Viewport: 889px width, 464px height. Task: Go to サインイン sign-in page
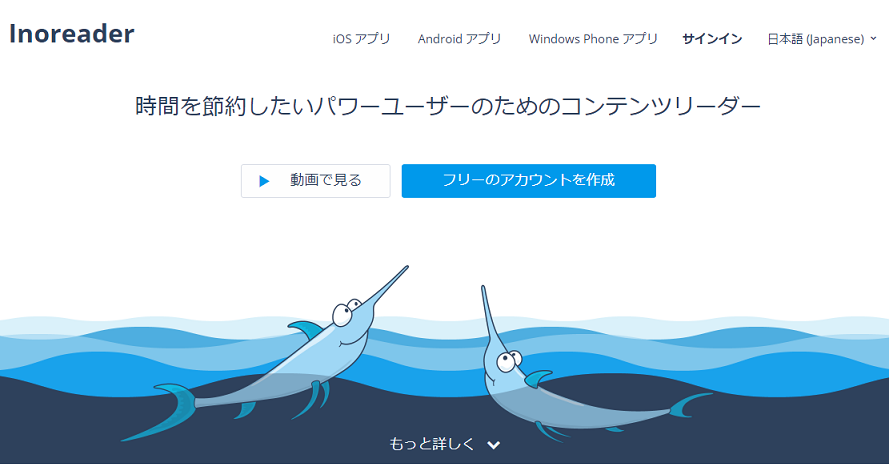point(712,39)
